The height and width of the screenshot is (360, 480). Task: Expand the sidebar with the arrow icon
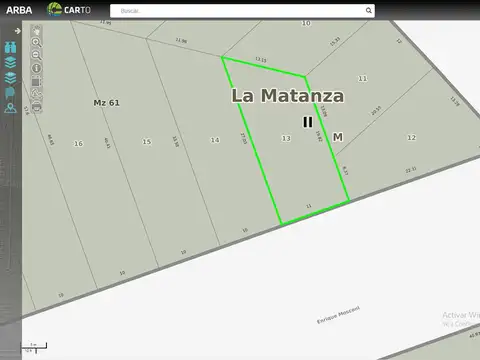(x=17, y=31)
